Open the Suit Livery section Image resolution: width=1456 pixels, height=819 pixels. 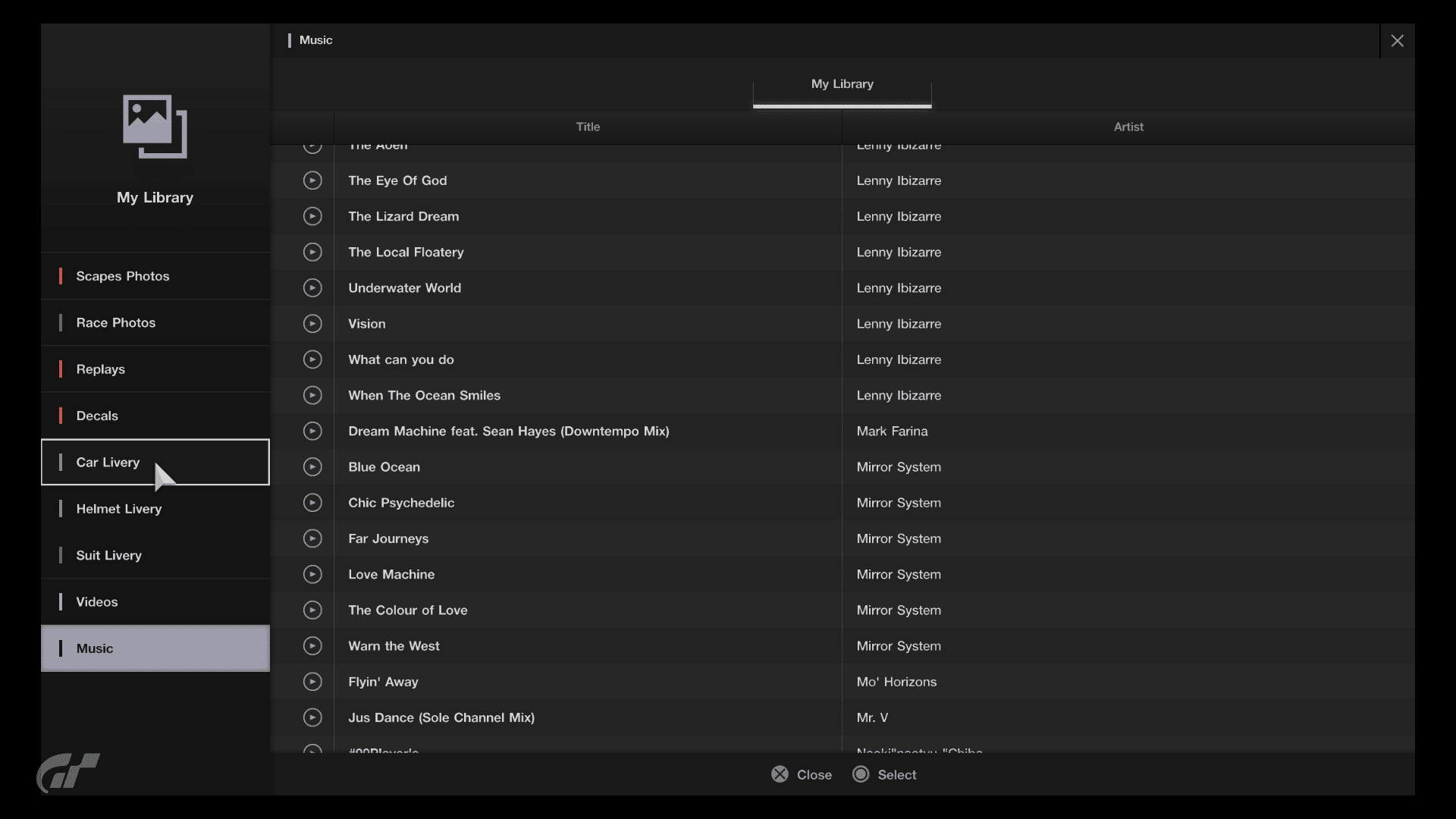(x=155, y=555)
